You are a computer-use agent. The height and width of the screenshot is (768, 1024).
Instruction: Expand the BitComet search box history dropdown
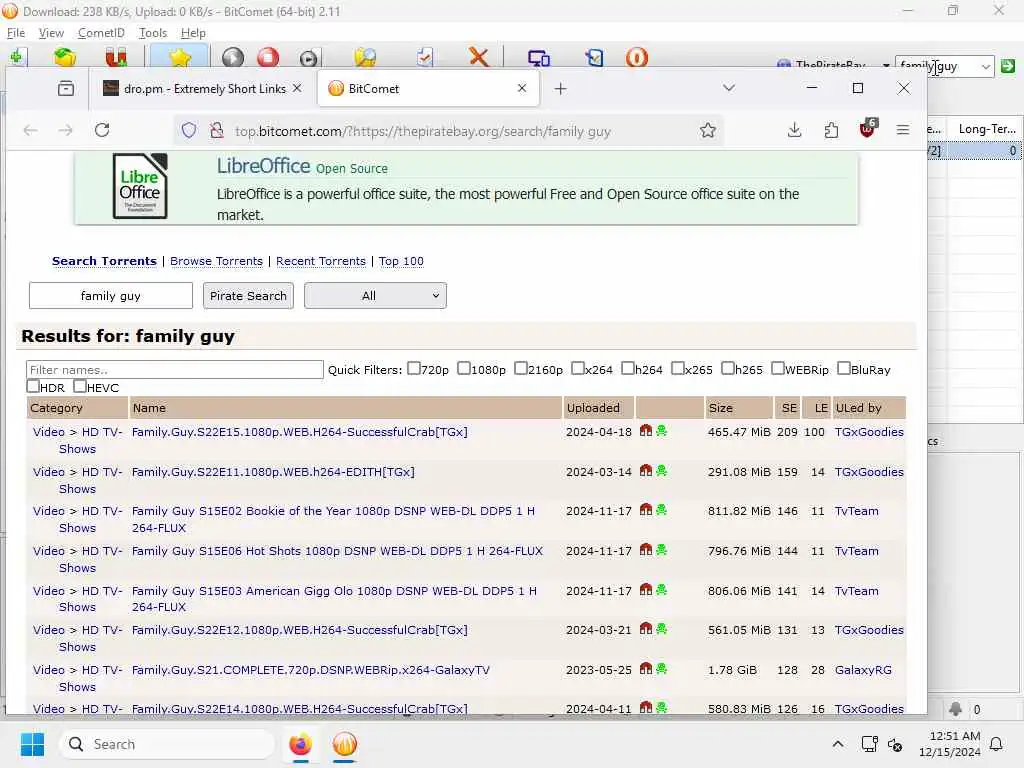[x=985, y=66]
